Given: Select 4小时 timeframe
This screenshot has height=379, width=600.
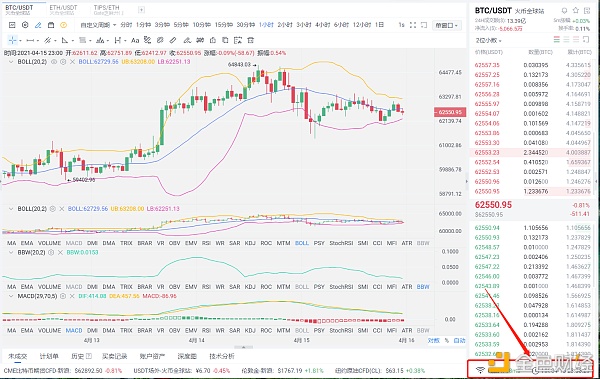Looking at the screenshot, I should click(323, 25).
